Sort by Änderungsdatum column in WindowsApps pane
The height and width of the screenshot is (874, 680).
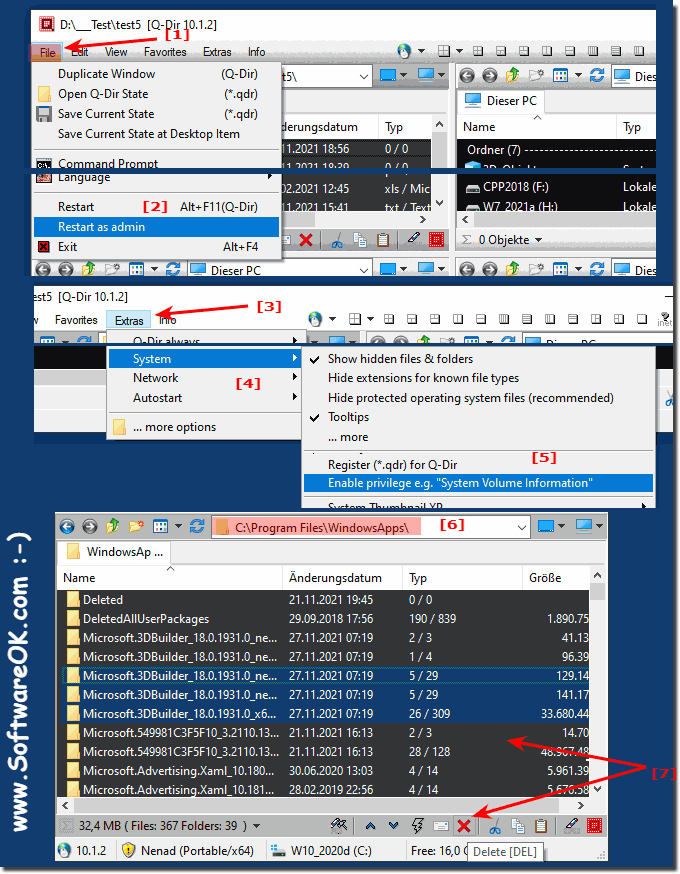(x=342, y=578)
